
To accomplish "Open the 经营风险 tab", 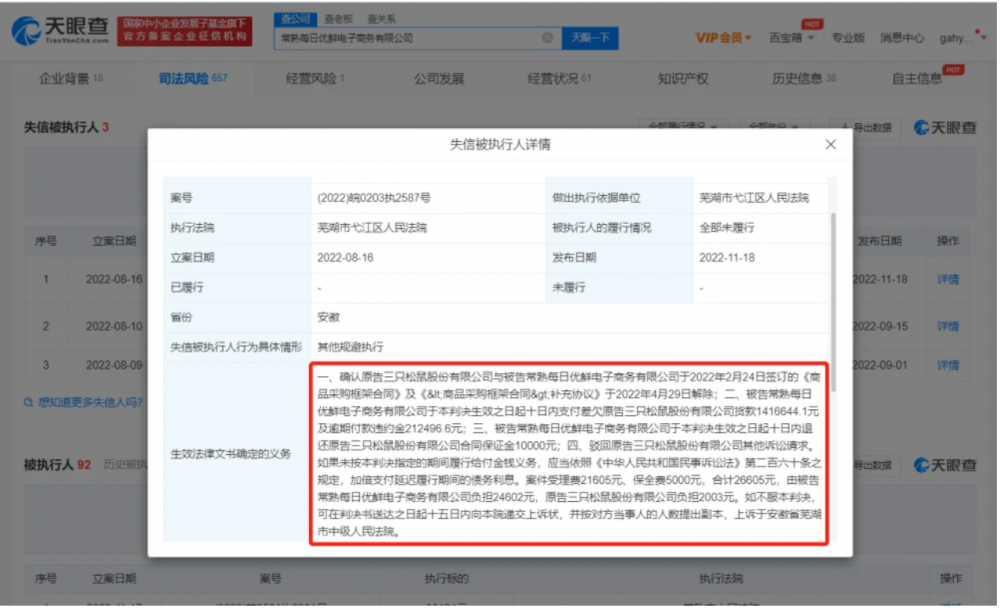I will (315, 78).
